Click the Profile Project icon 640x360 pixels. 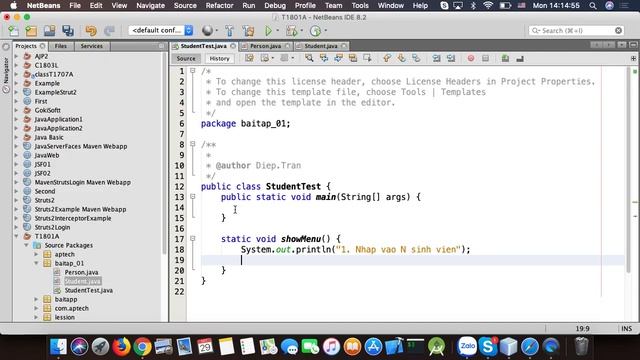point(315,31)
